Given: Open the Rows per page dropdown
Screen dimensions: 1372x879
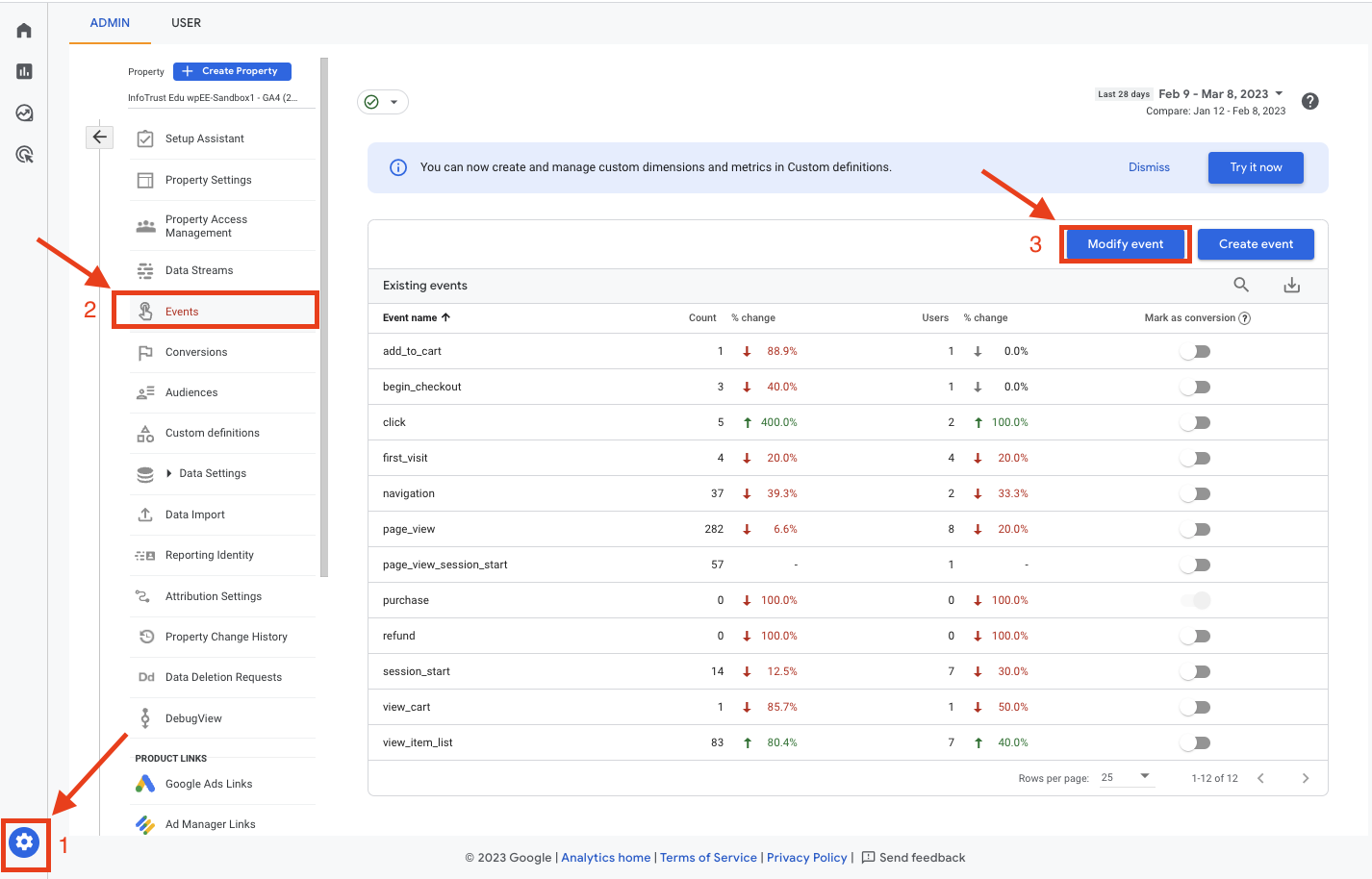Looking at the screenshot, I should pyautogui.click(x=1125, y=777).
